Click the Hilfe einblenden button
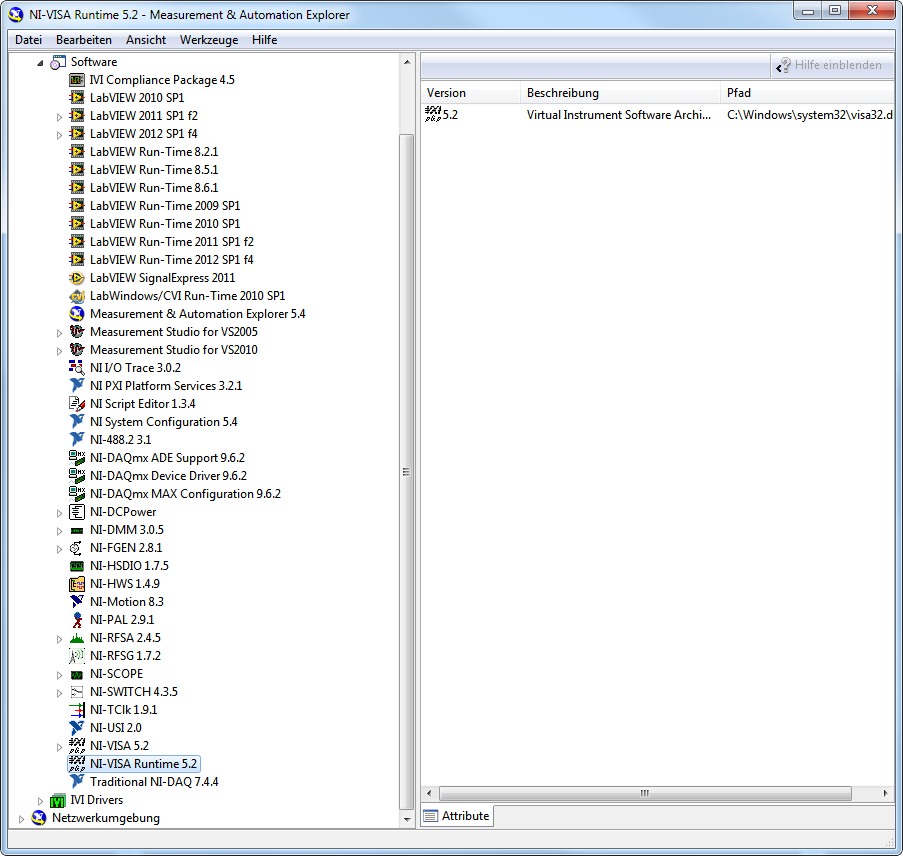The height and width of the screenshot is (856, 903). [830, 65]
